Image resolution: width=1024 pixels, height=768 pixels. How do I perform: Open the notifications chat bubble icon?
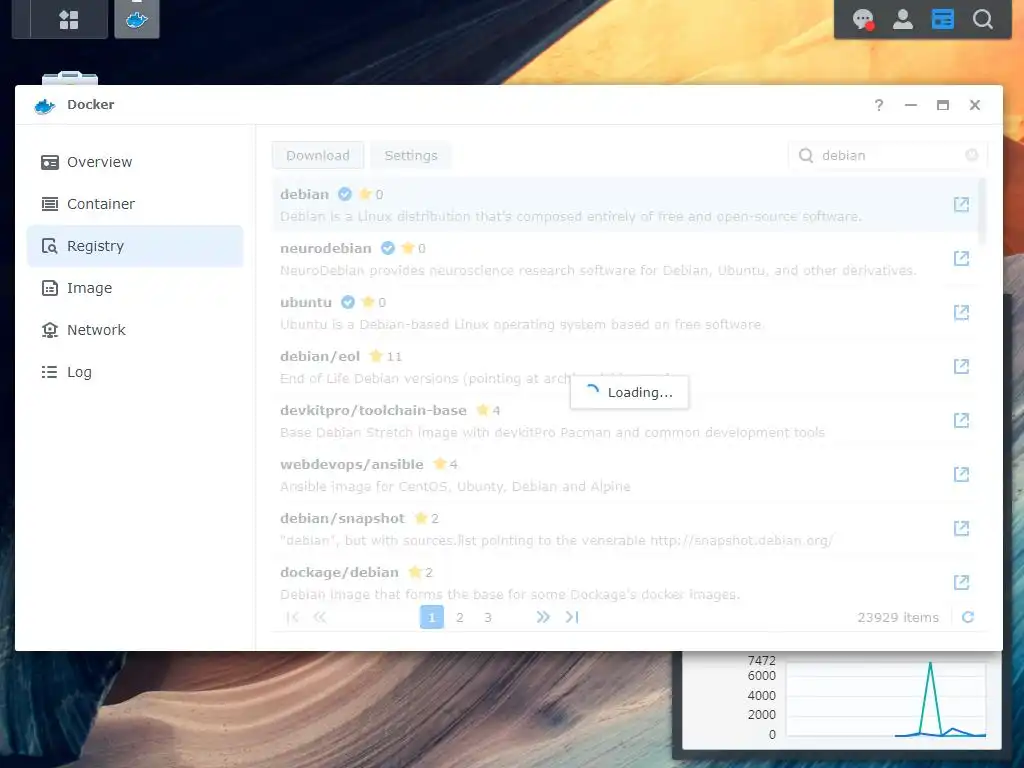pyautogui.click(x=863, y=20)
